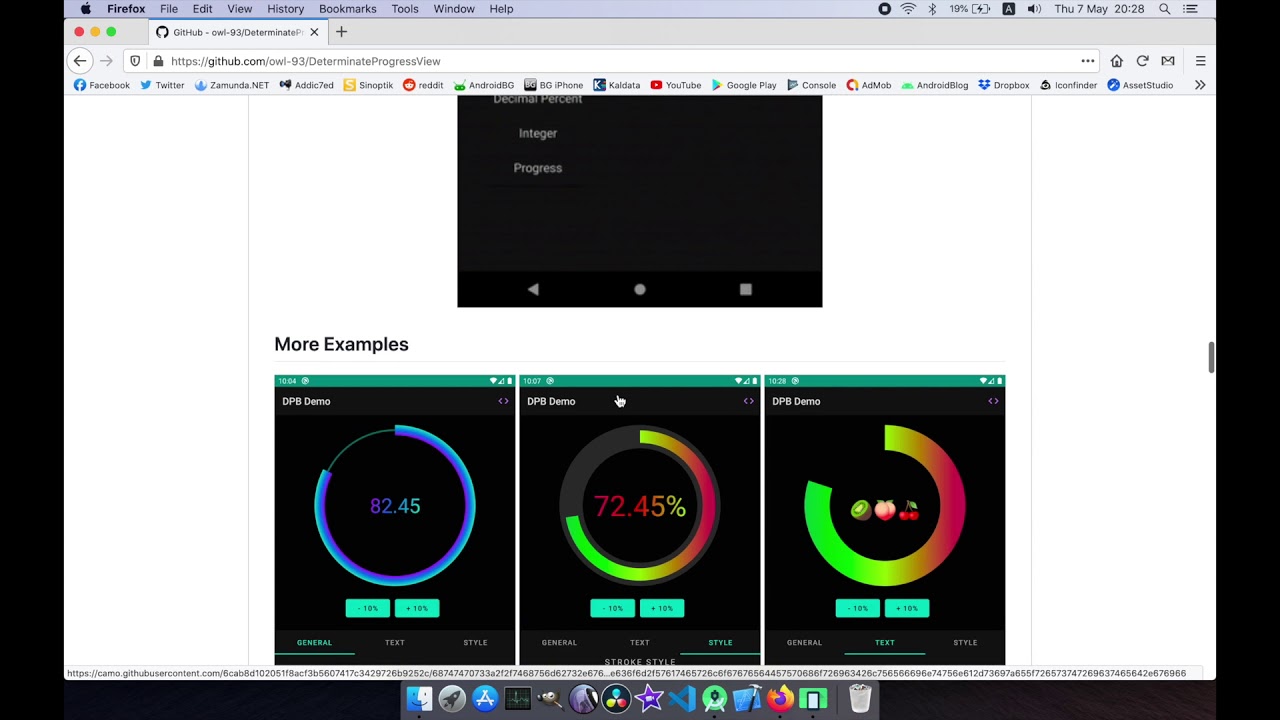
Task: Click the screen recording stop icon in menu bar
Action: [884, 9]
